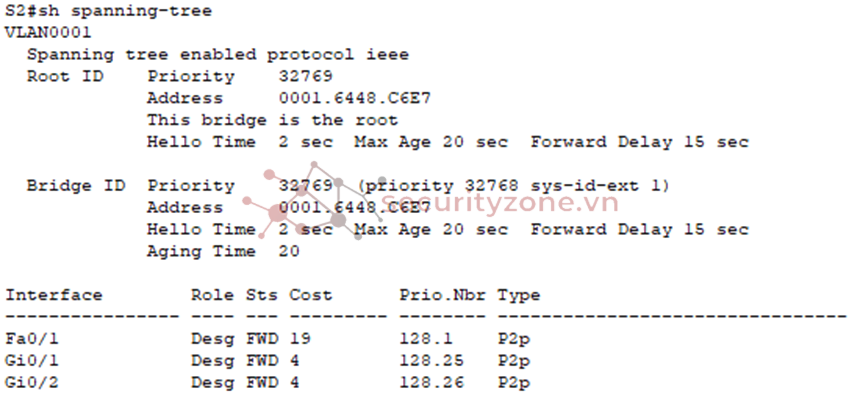Click the Role column header
The image size is (860, 400).
[212, 295]
